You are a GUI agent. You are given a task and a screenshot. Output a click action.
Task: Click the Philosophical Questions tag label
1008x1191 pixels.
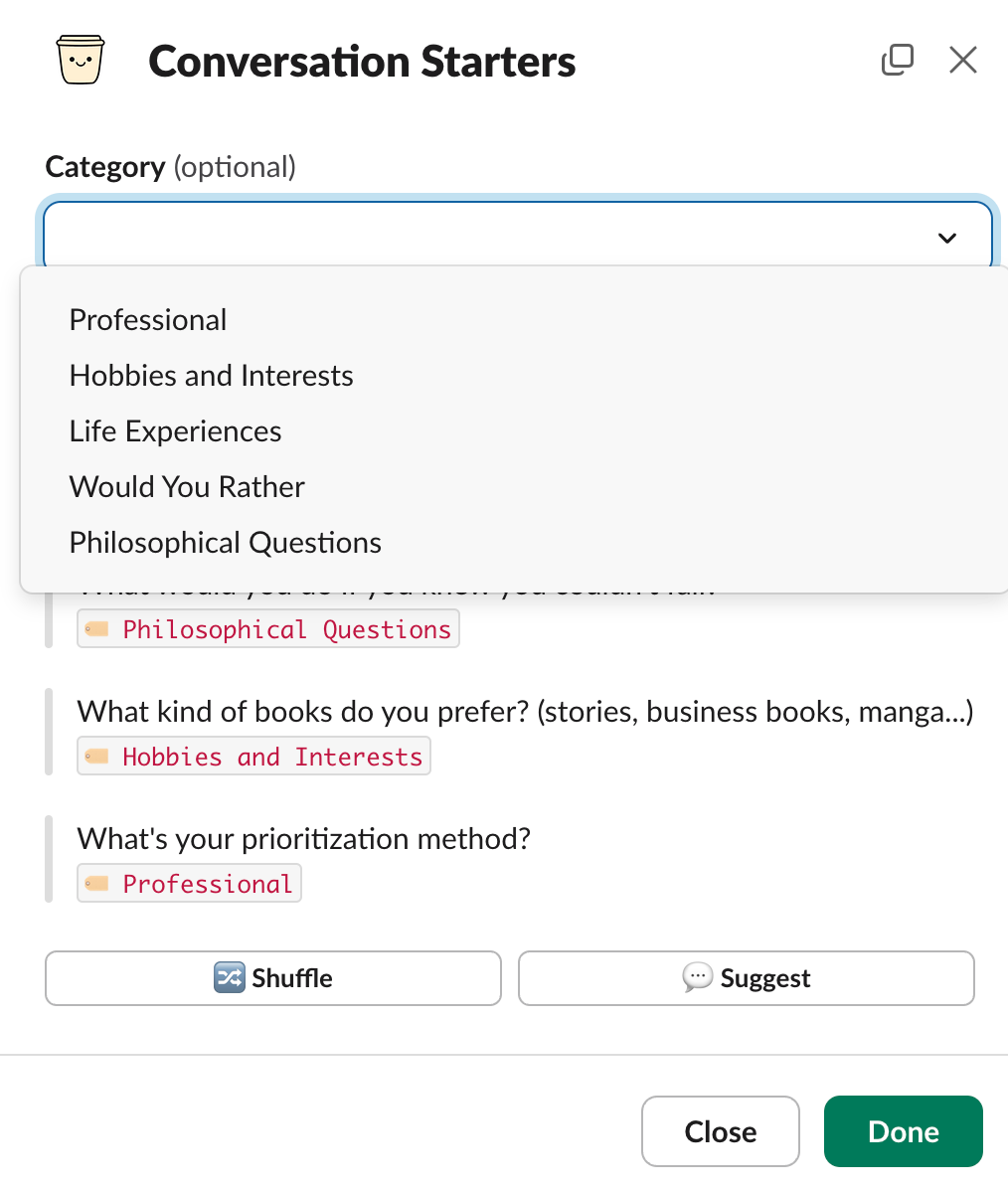click(x=286, y=630)
